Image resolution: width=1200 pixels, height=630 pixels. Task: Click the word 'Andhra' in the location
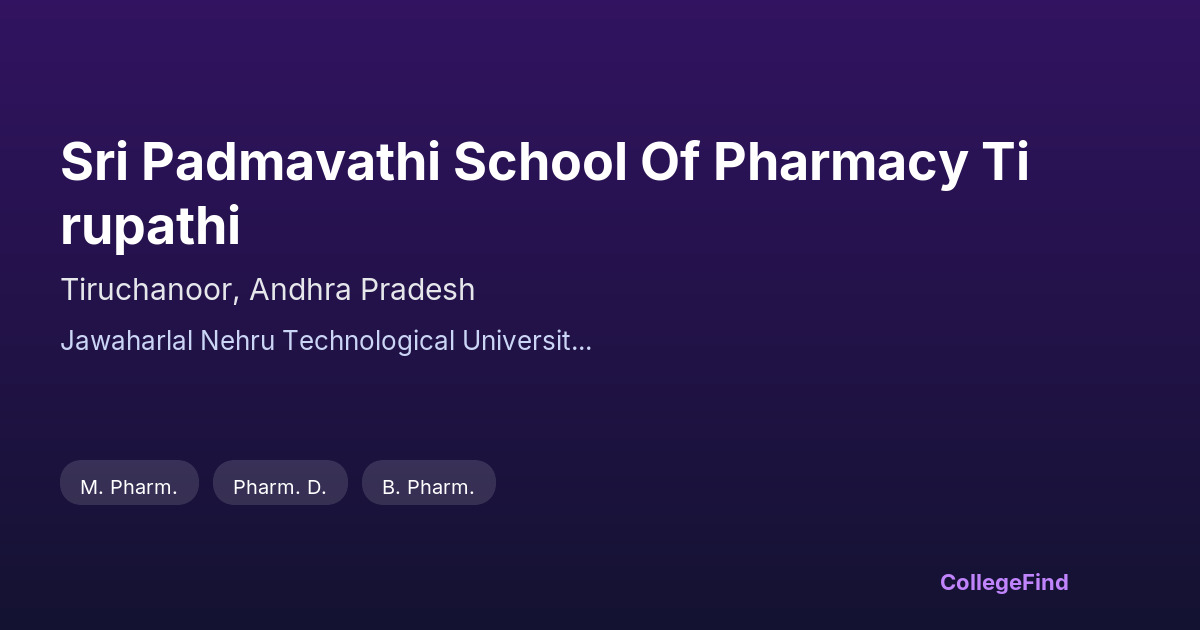pos(300,290)
